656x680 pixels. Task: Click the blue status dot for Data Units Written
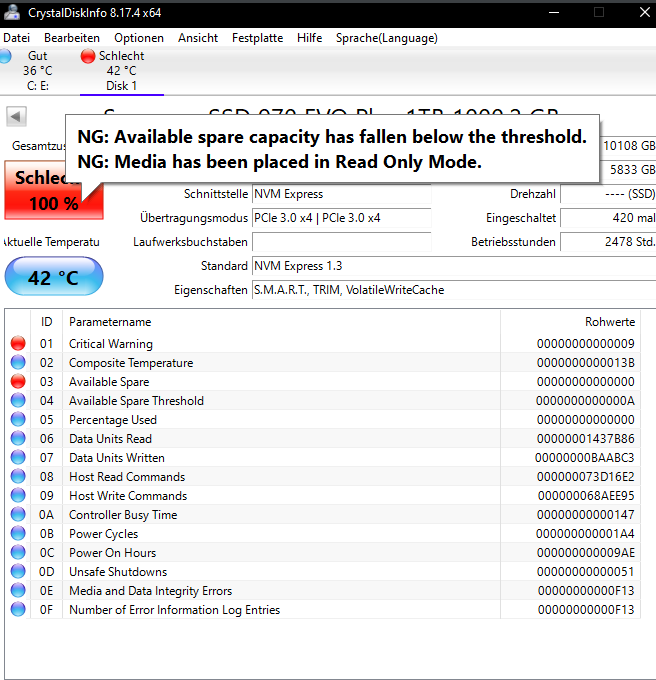18,458
